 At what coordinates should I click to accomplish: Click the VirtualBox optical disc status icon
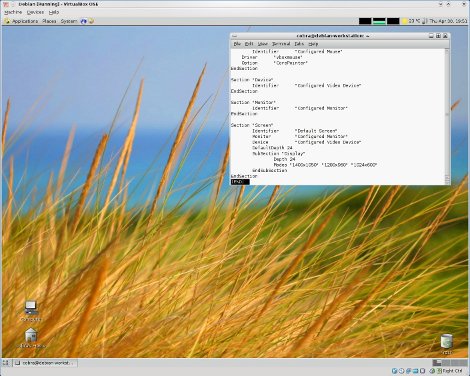[x=401, y=371]
